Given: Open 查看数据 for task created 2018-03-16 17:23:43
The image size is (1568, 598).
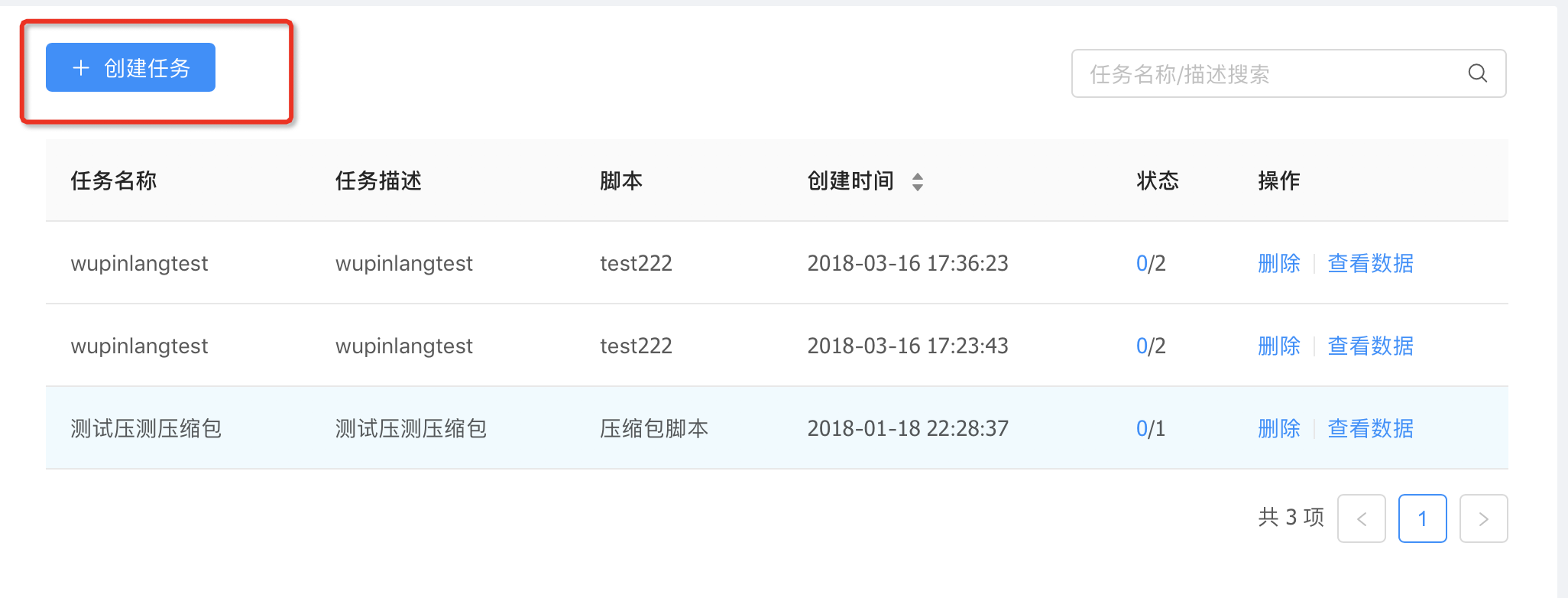Looking at the screenshot, I should [x=1369, y=346].
